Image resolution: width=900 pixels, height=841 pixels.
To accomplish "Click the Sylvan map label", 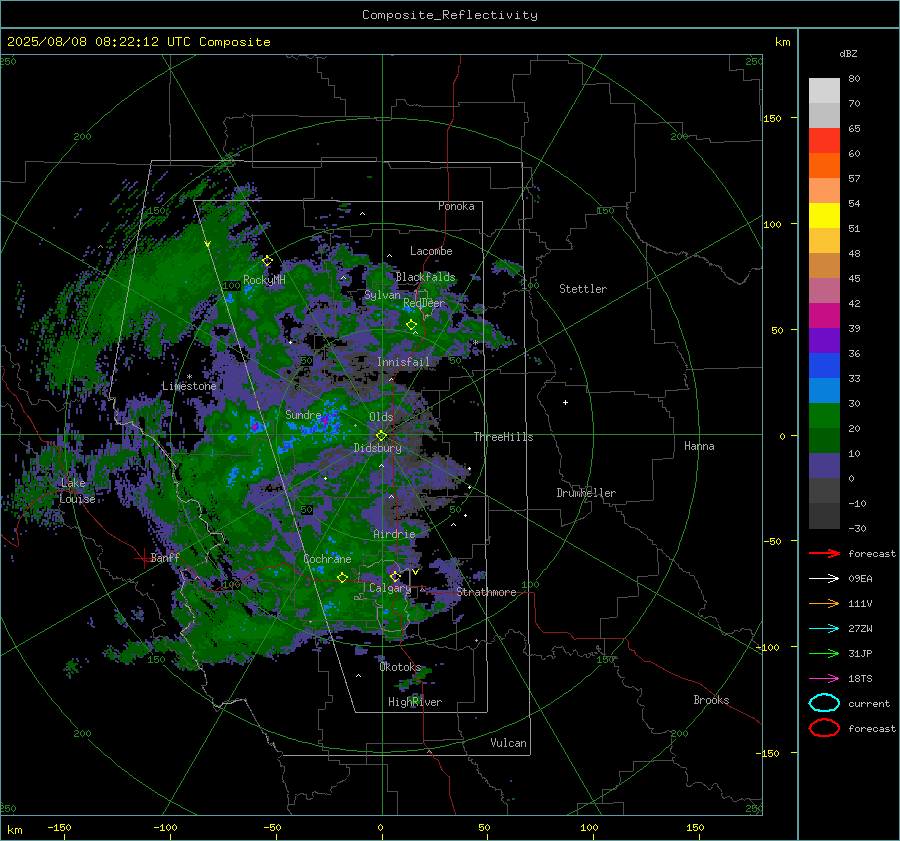I will (x=382, y=295).
